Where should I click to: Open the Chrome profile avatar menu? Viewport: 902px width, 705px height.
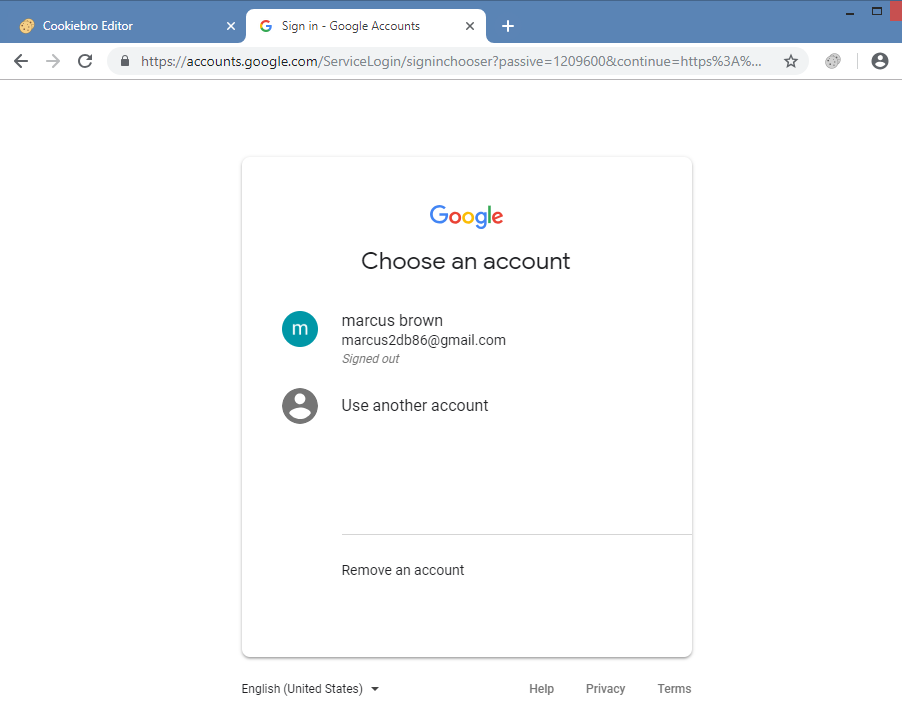(880, 61)
